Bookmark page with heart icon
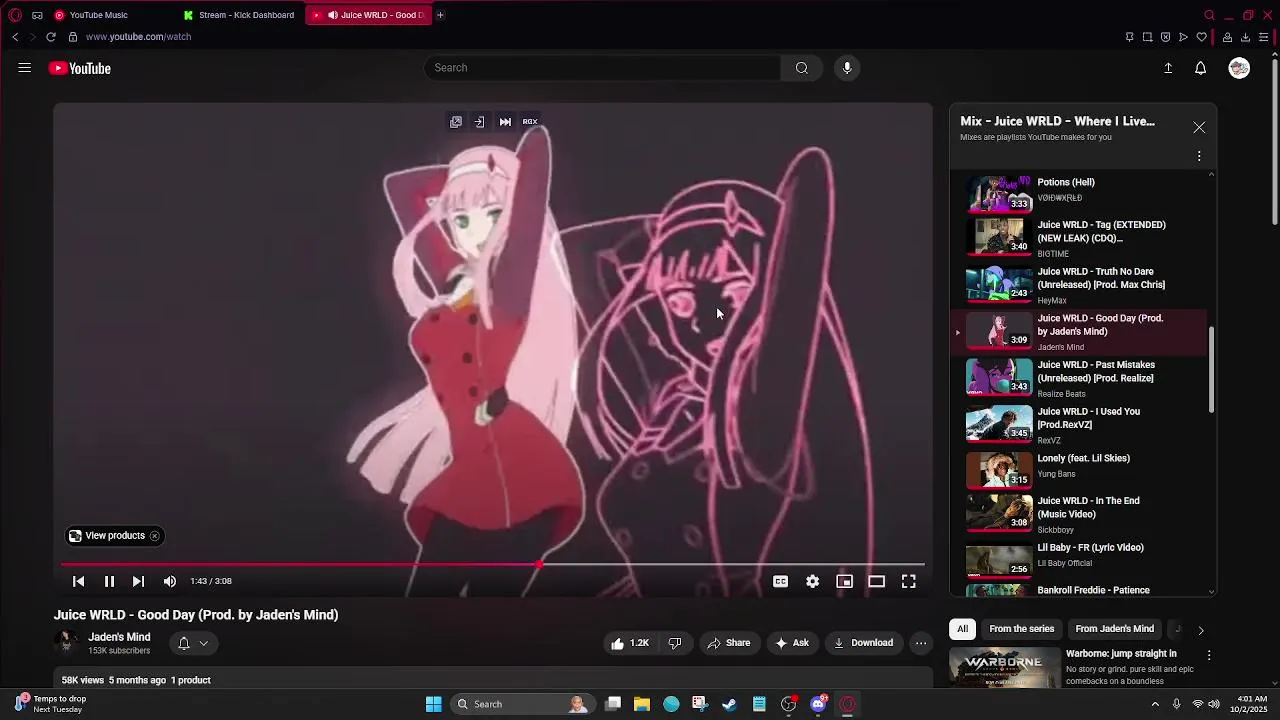Image resolution: width=1280 pixels, height=720 pixels. click(1201, 37)
